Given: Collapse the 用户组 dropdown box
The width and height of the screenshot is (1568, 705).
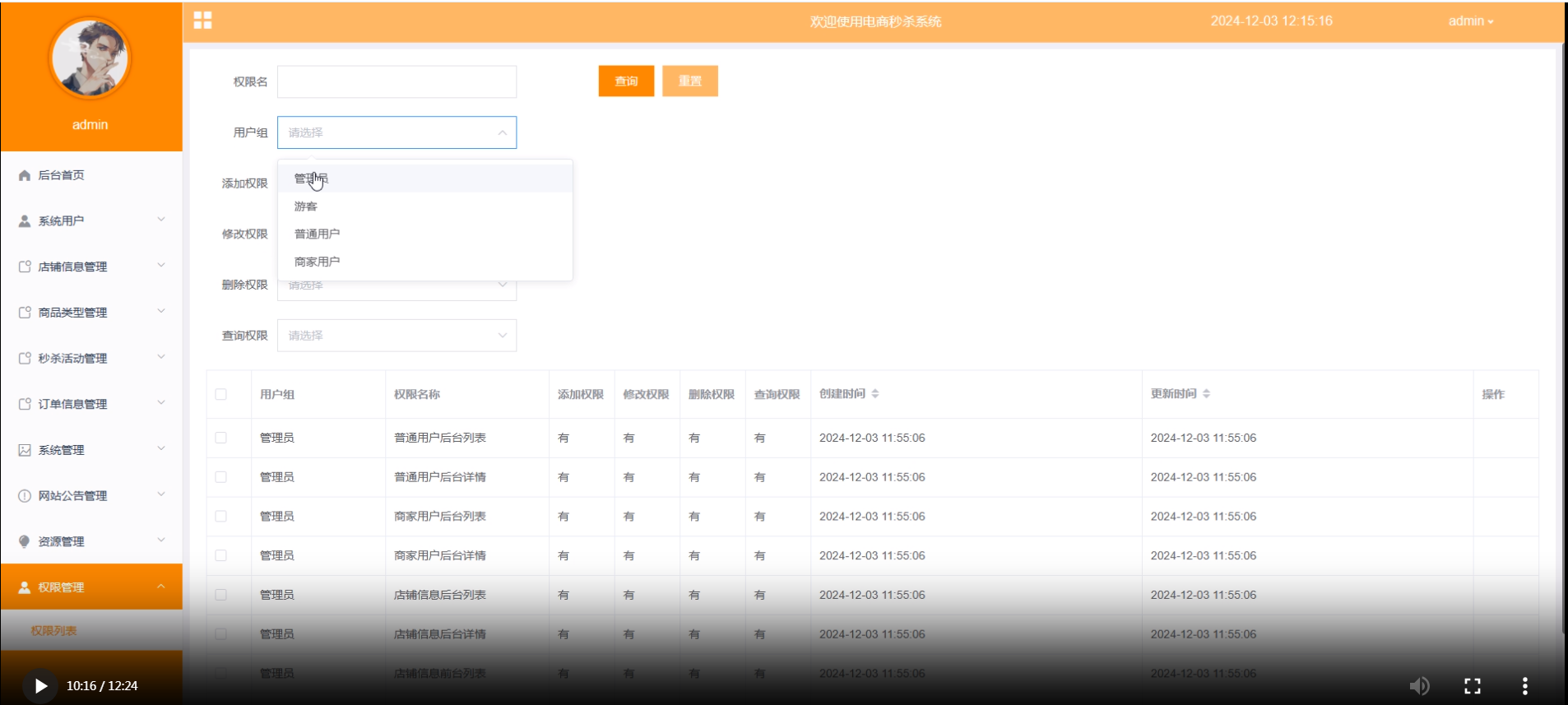Looking at the screenshot, I should (397, 132).
